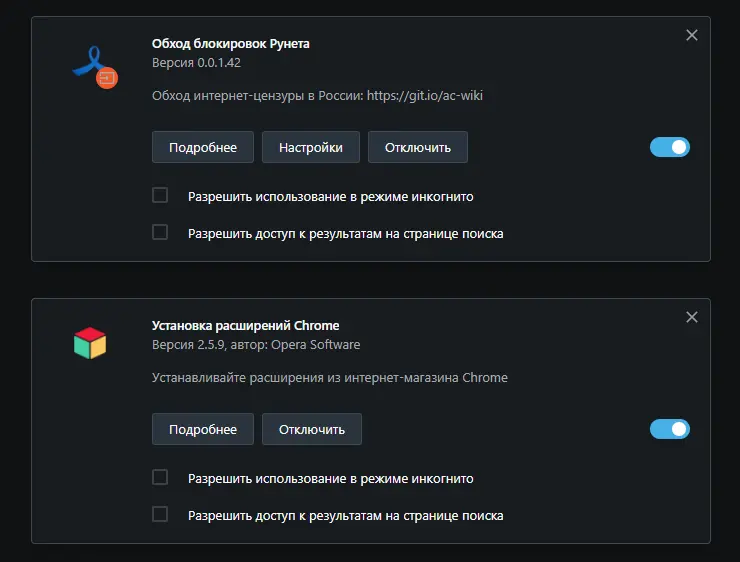740x562 pixels.
Task: Open the https://git.io/ac-wiki link
Action: pos(425,96)
